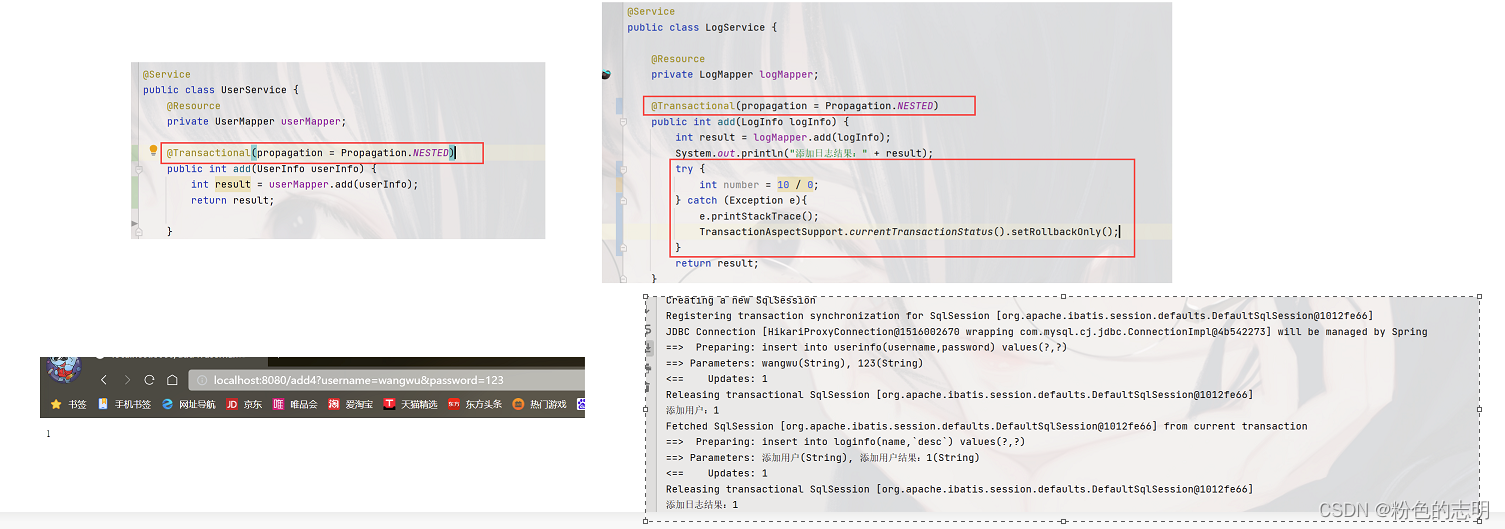Open the 京东 bookmark

click(x=244, y=404)
